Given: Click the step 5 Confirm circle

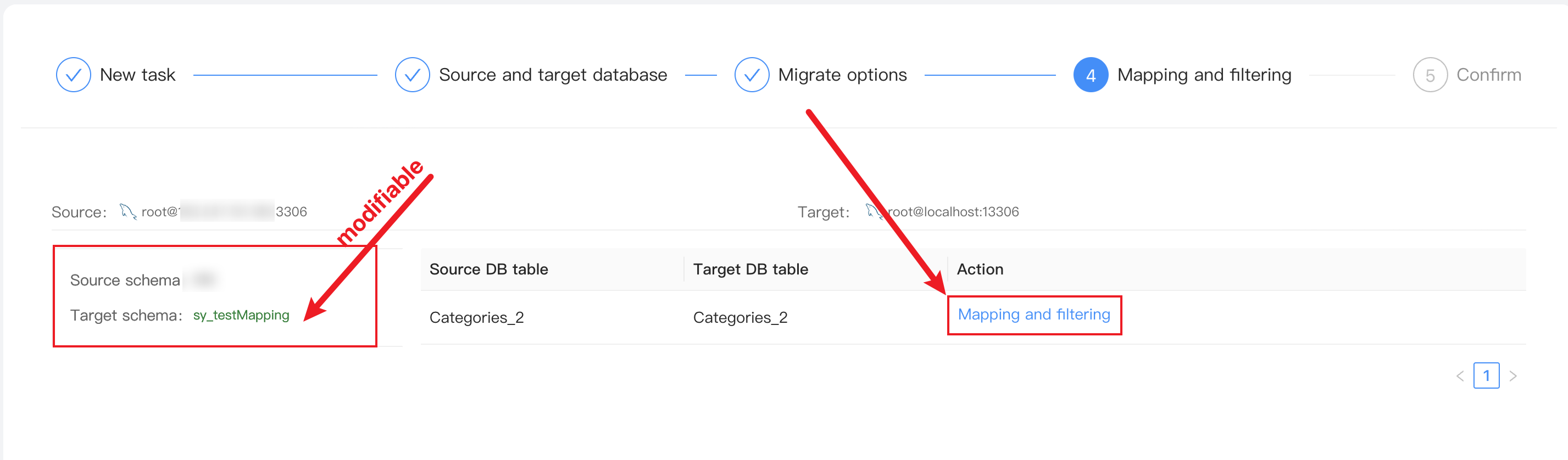Looking at the screenshot, I should pos(1430,75).
